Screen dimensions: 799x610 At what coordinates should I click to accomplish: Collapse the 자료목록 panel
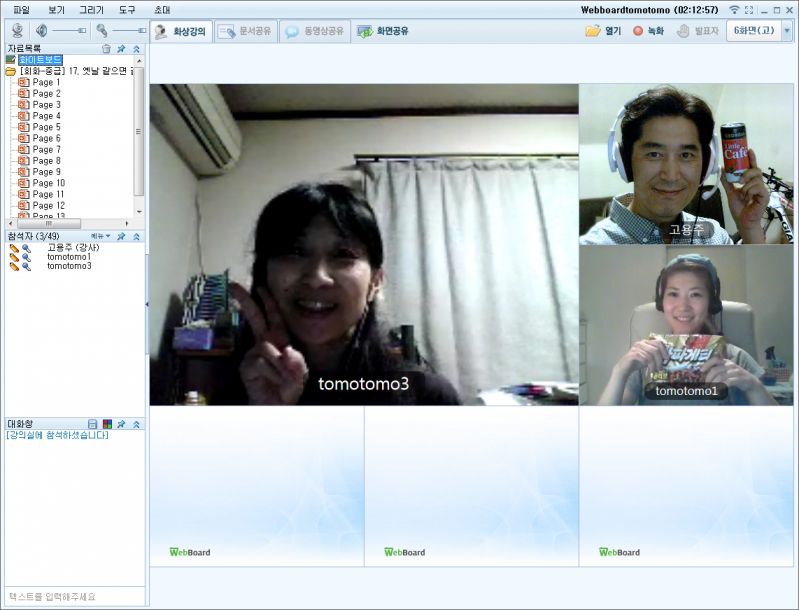tap(136, 48)
